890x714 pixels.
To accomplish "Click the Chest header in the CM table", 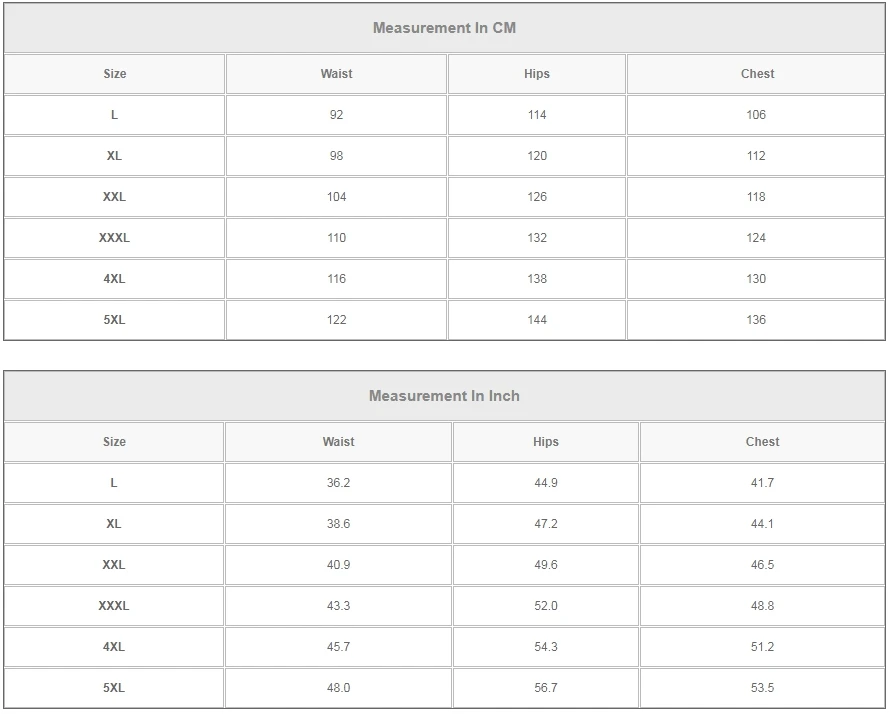I will click(757, 74).
